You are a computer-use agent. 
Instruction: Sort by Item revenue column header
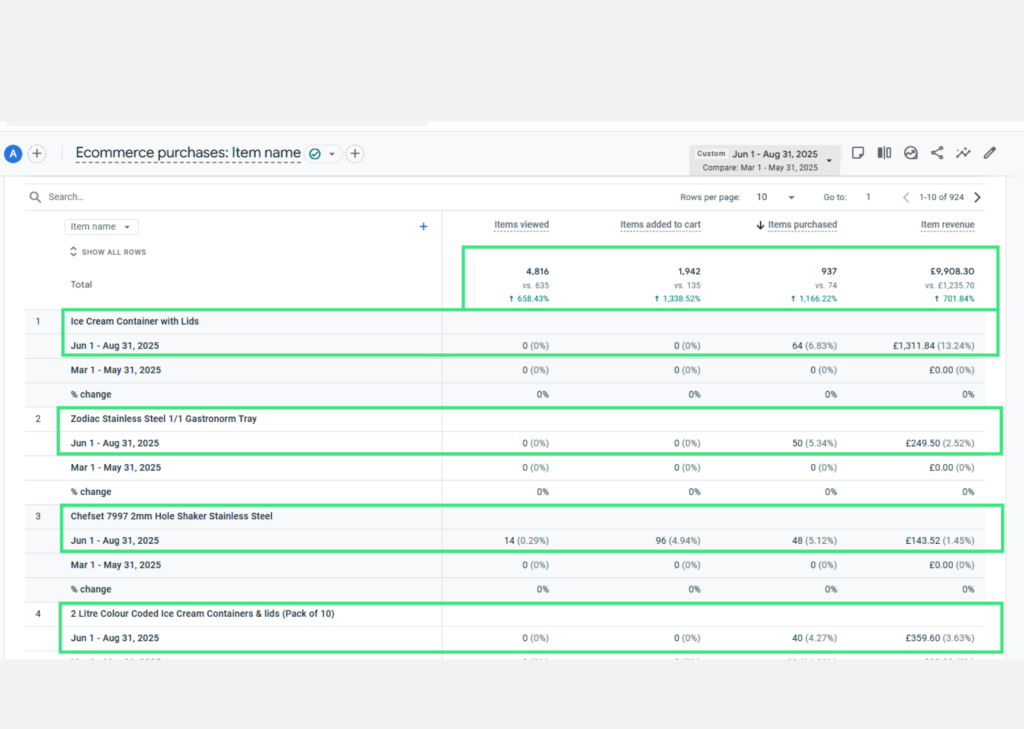point(947,225)
